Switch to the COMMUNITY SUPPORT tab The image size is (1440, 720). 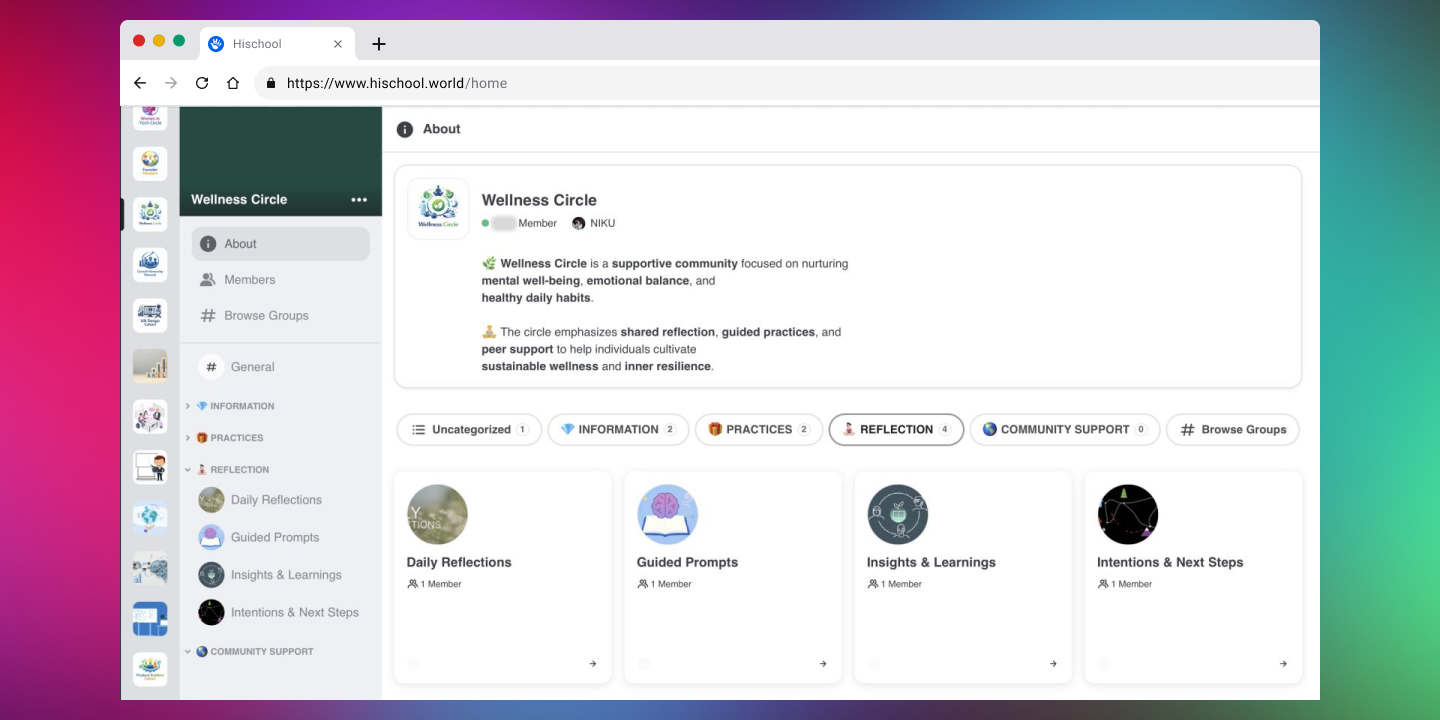coord(1065,430)
